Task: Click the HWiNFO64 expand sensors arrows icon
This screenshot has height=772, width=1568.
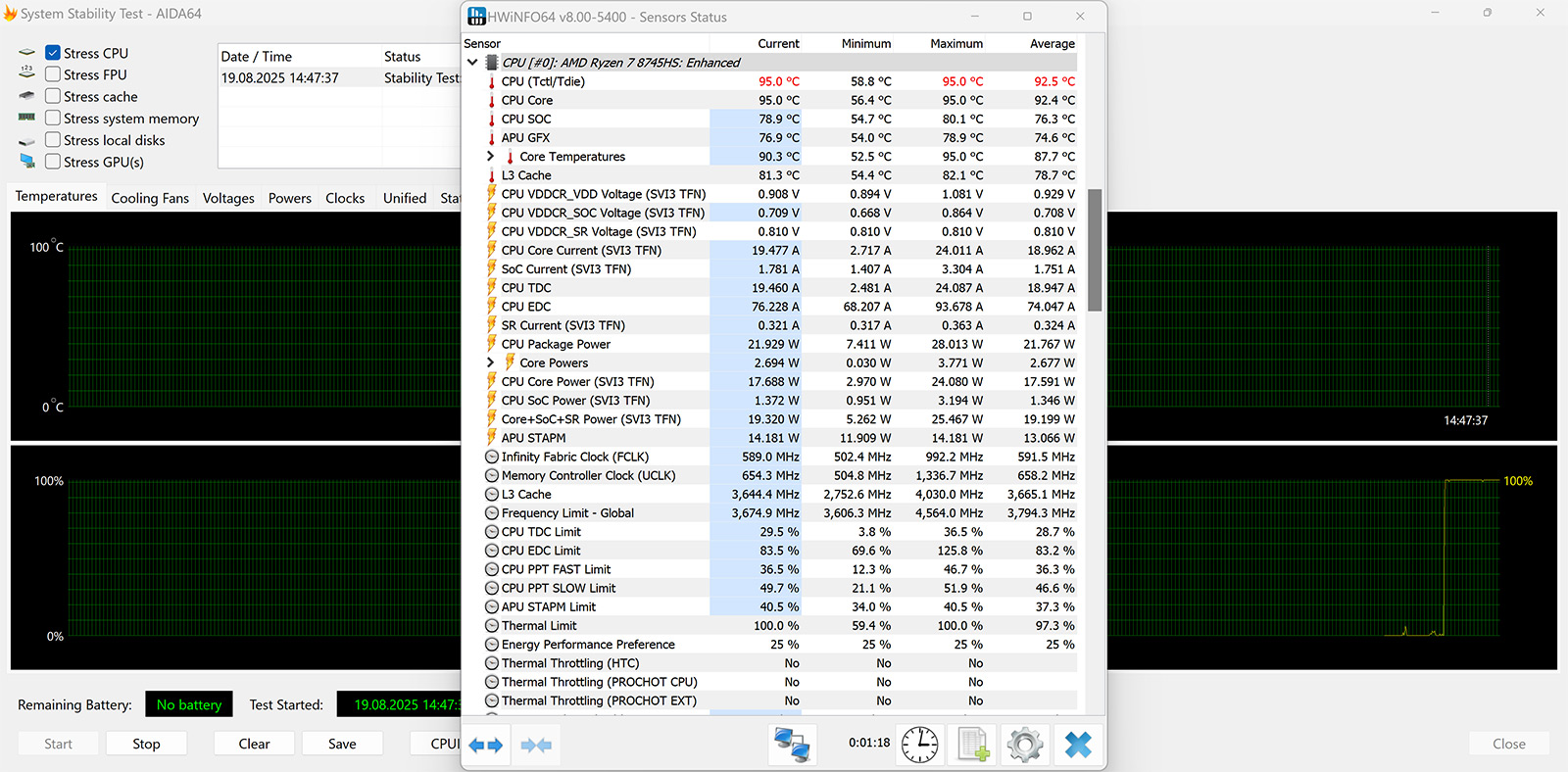Action: tap(485, 745)
